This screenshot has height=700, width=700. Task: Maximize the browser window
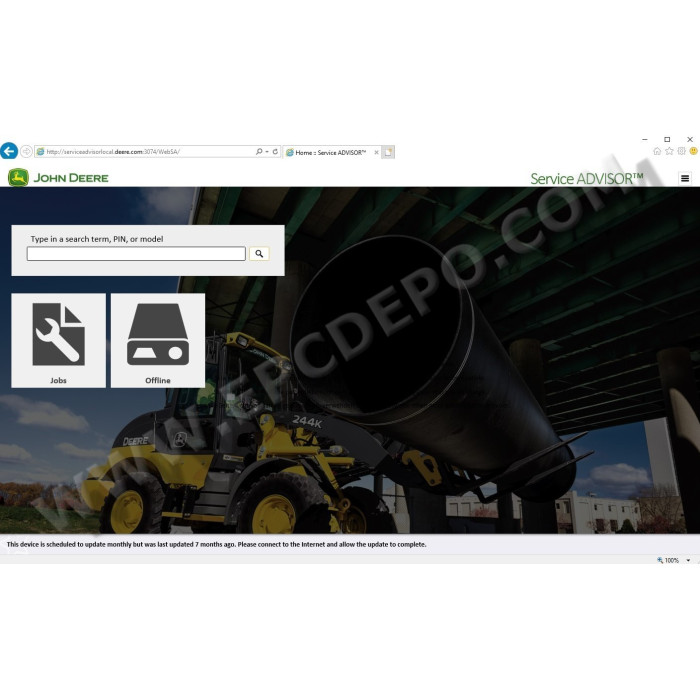click(667, 140)
